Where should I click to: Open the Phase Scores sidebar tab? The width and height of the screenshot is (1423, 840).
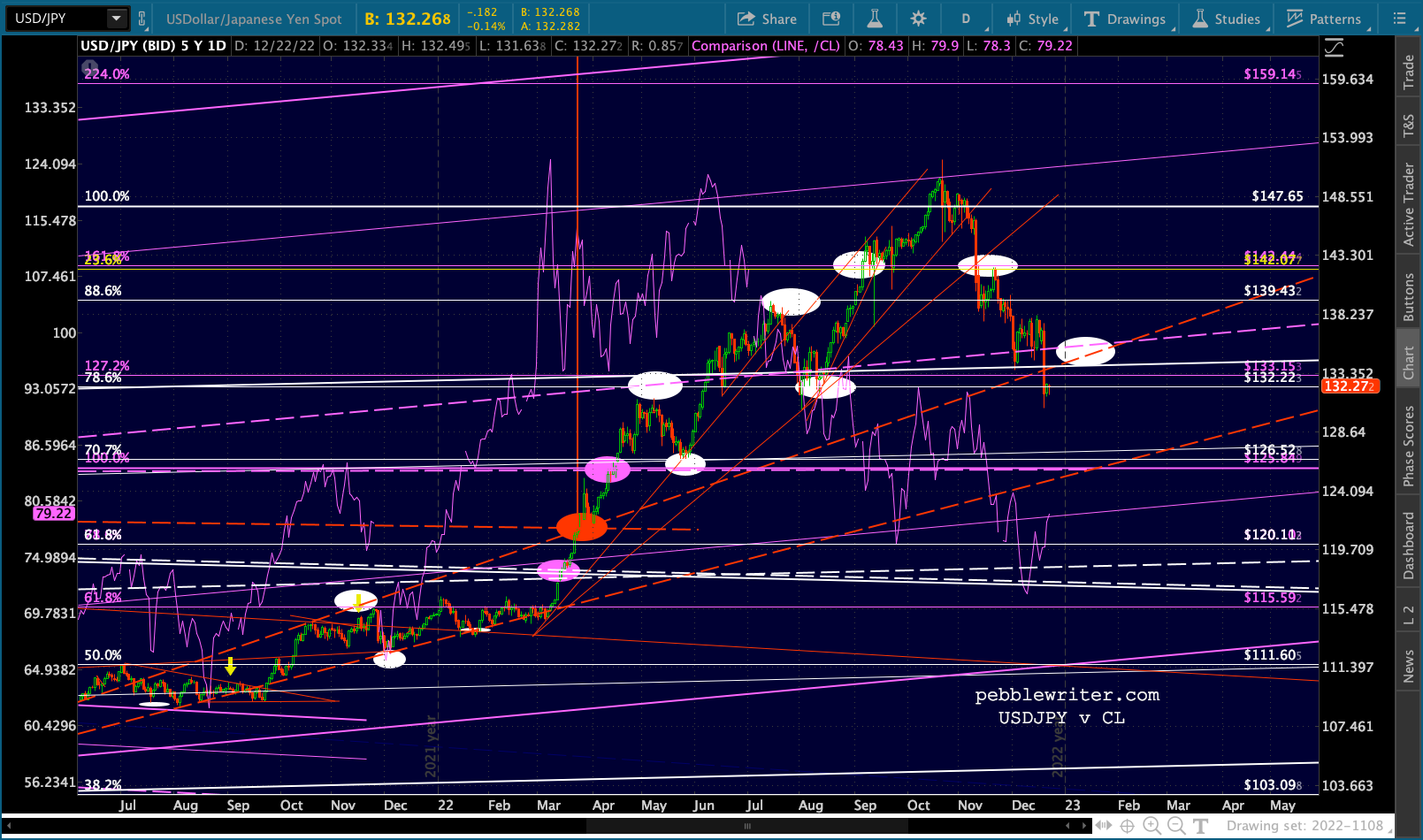coord(1409,446)
